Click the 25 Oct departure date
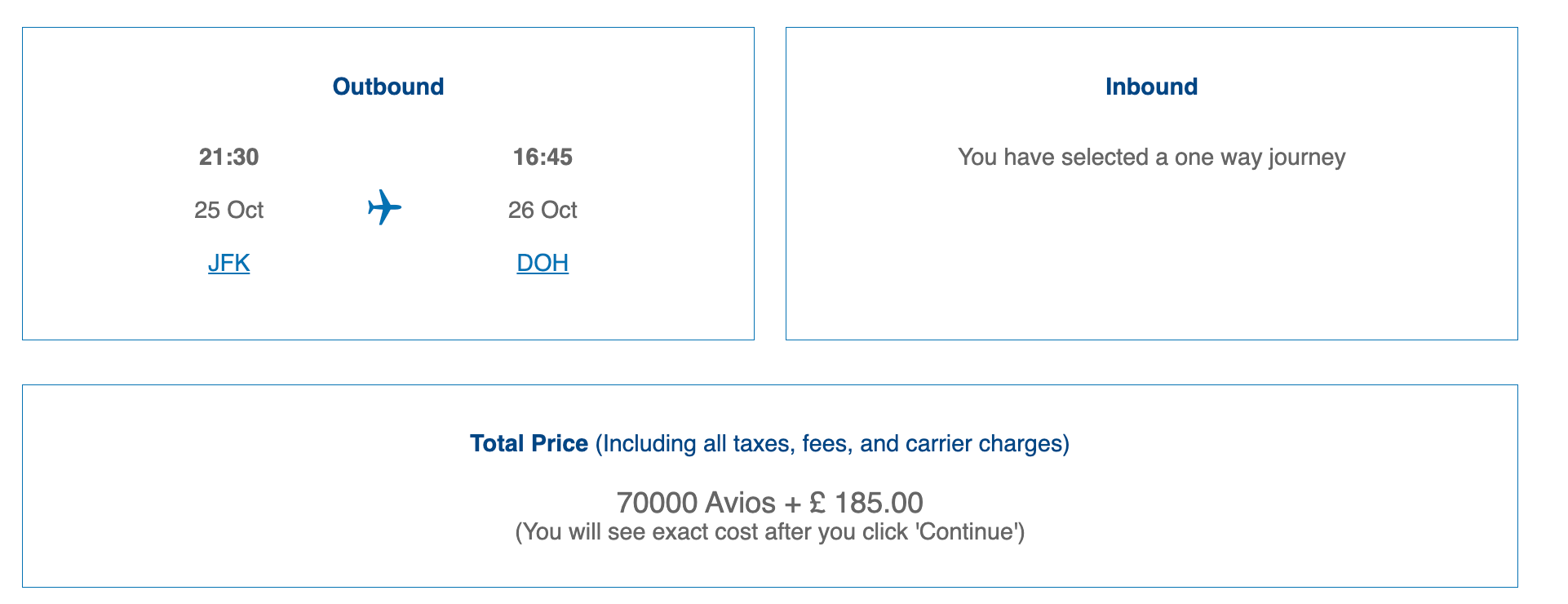The width and height of the screenshot is (1568, 604). click(228, 210)
